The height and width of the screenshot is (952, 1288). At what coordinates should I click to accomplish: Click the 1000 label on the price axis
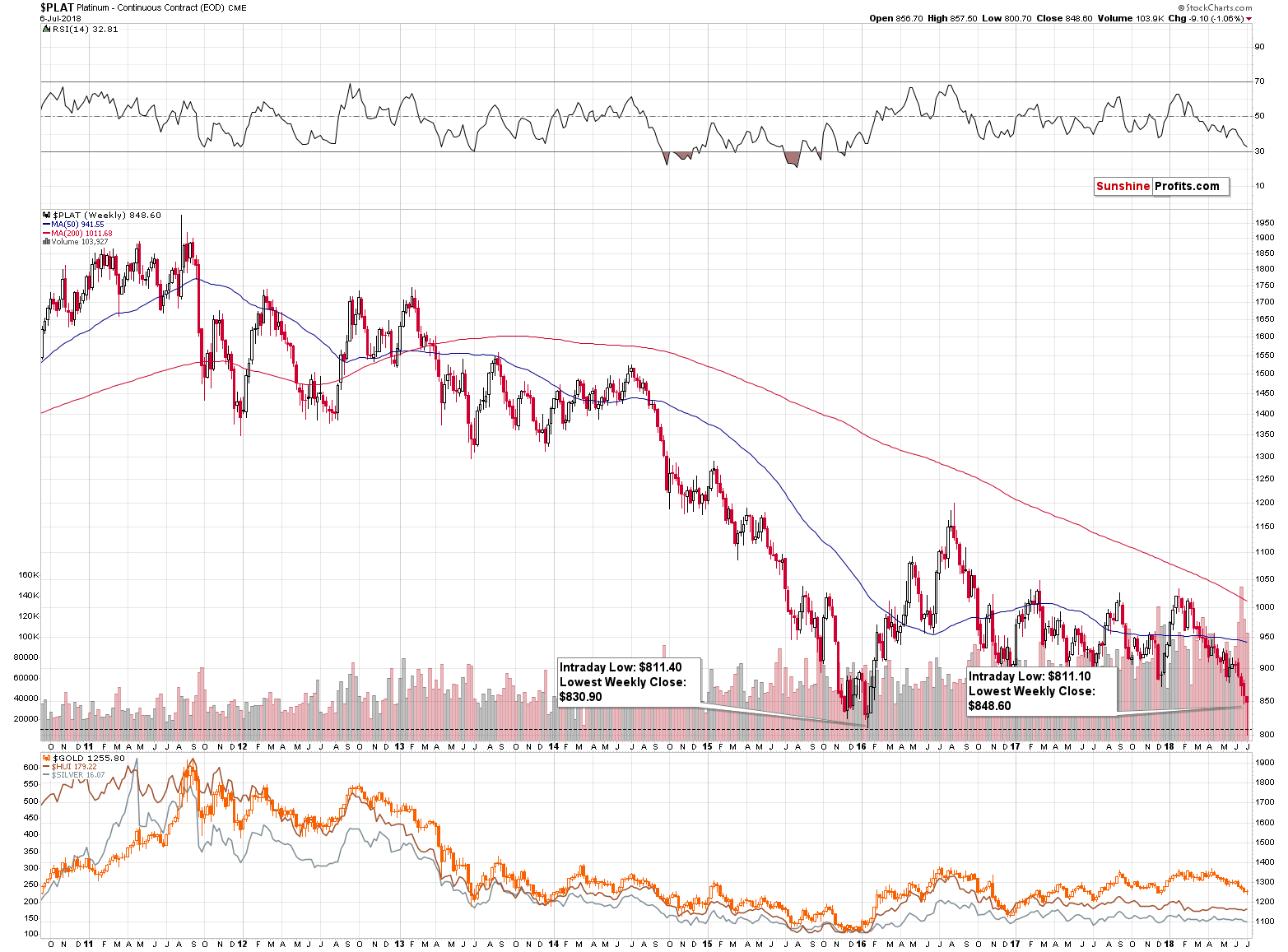1264,607
